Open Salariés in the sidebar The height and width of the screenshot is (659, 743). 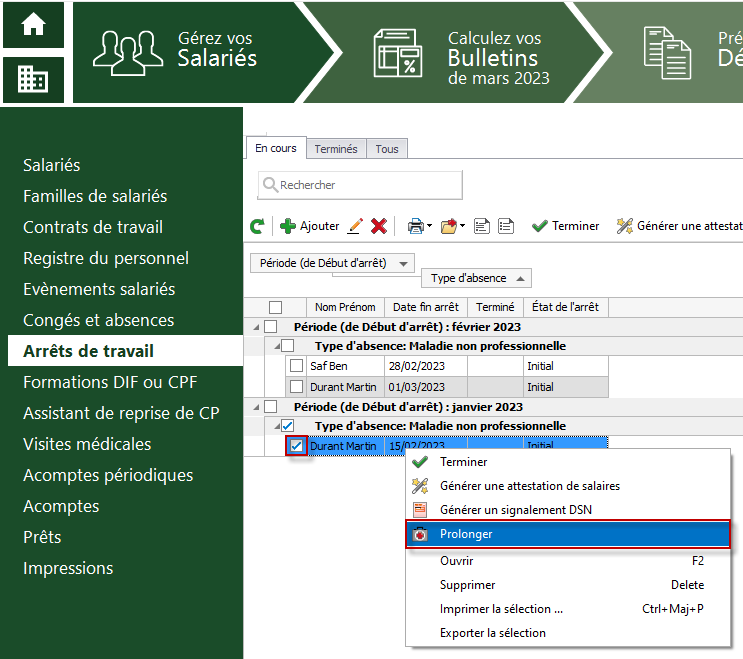point(52,165)
